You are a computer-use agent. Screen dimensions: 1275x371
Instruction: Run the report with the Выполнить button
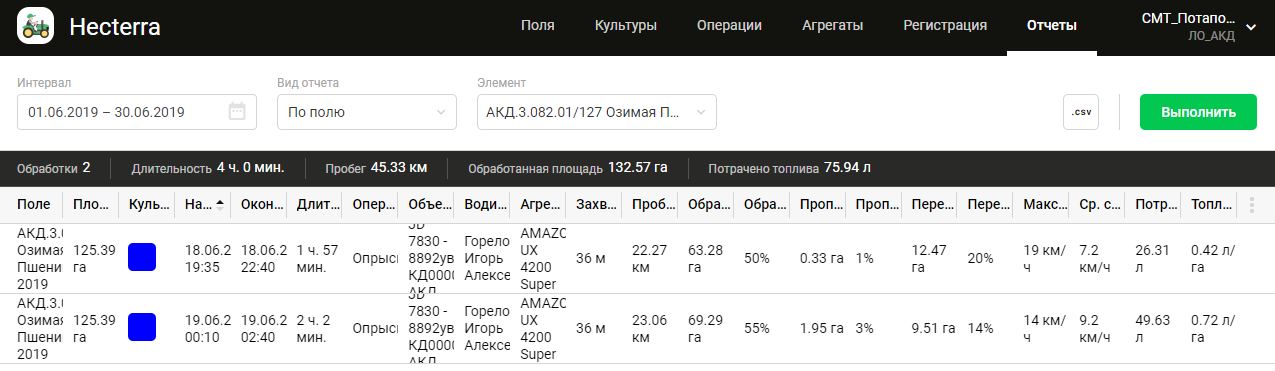pos(1198,112)
